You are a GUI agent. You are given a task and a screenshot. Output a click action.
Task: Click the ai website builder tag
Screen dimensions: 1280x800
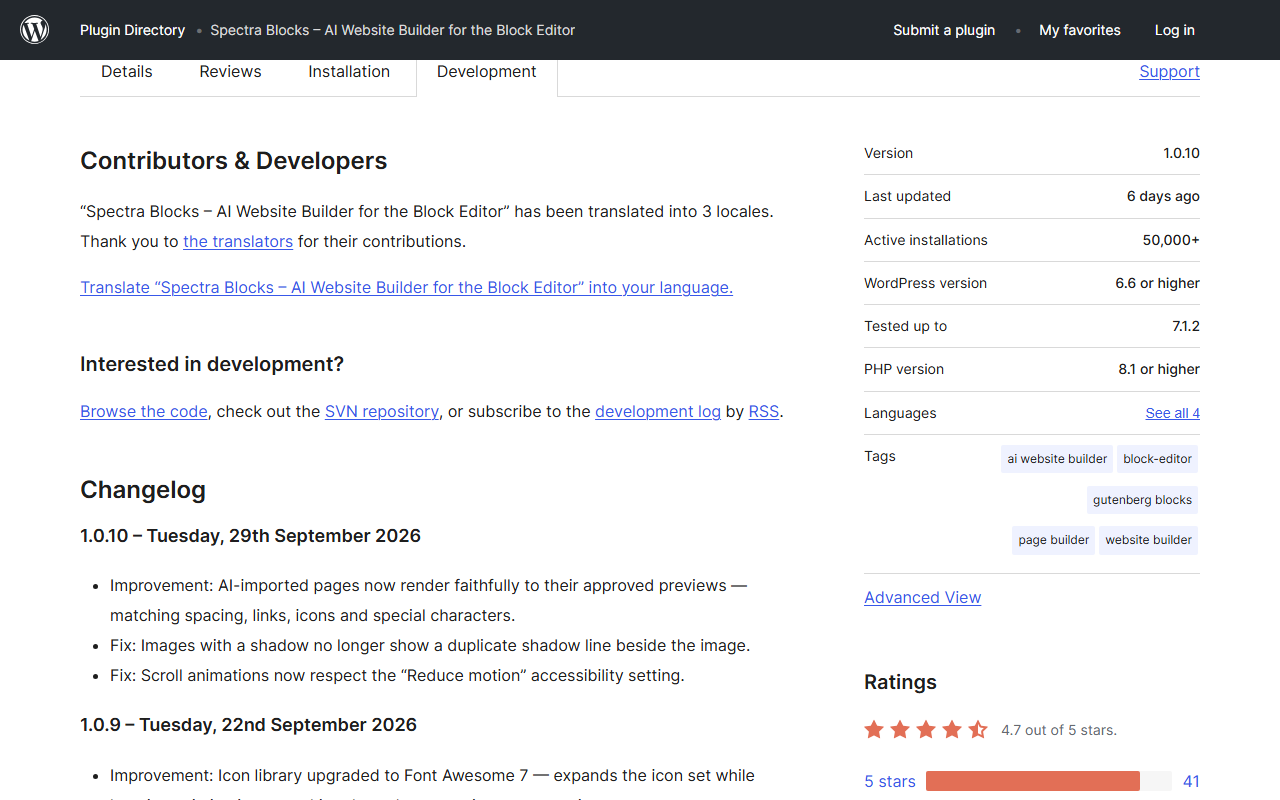tap(1057, 459)
